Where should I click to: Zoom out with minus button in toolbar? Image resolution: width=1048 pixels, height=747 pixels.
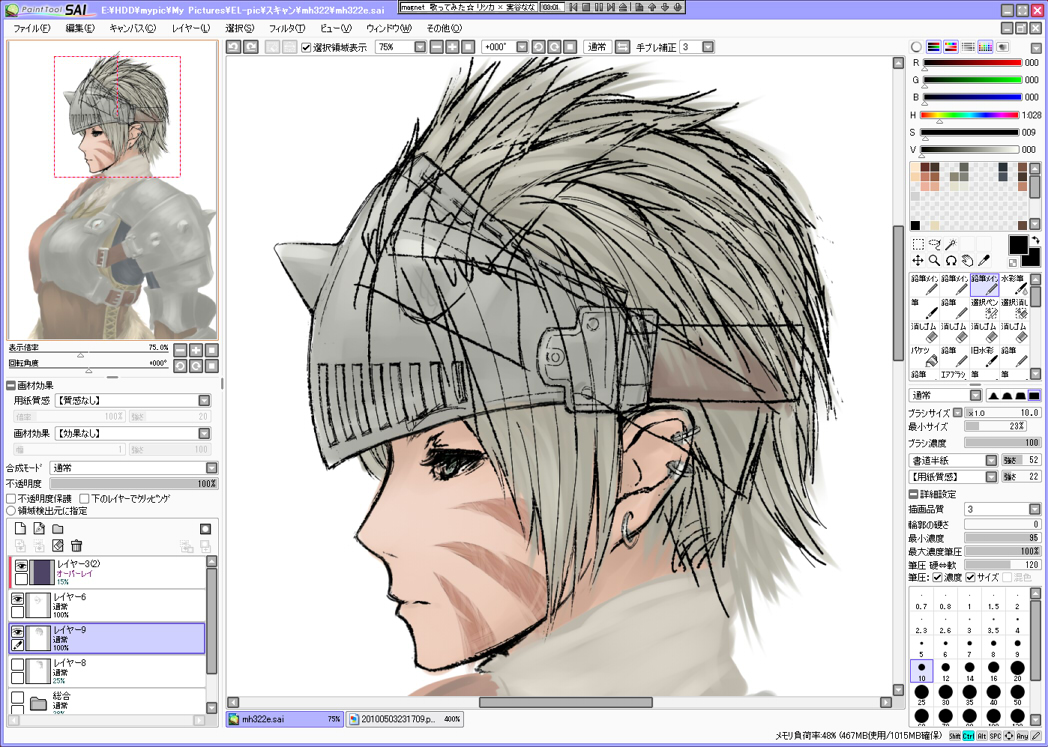(x=436, y=47)
